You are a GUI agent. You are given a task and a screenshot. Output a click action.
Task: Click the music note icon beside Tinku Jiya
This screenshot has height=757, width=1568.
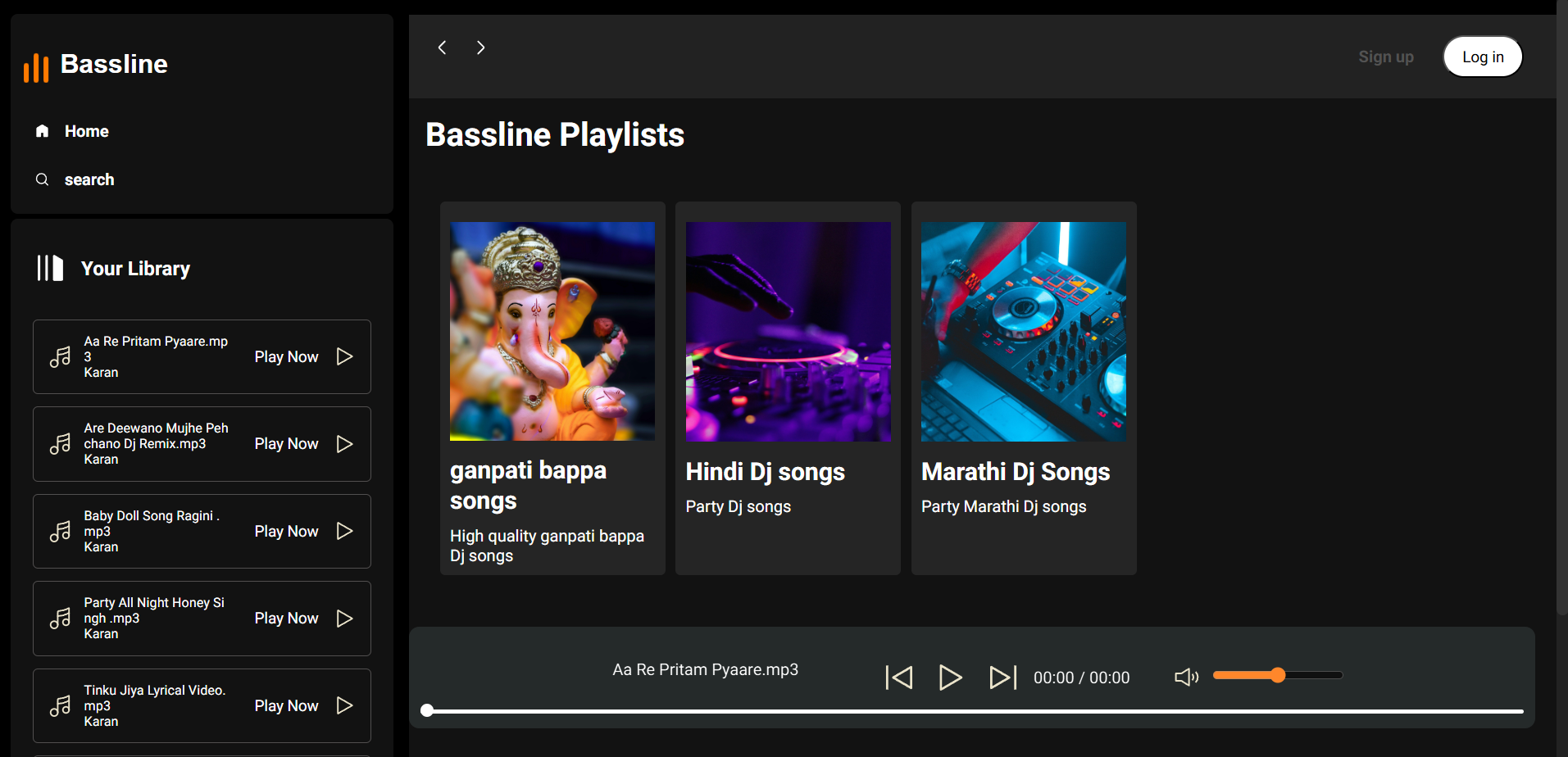[58, 705]
